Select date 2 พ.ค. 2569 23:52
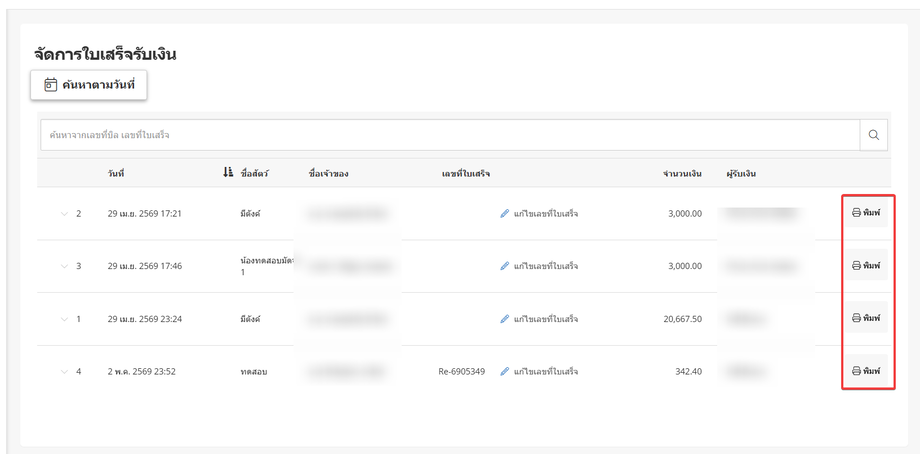This screenshot has height=454, width=920. pyautogui.click(x=141, y=371)
